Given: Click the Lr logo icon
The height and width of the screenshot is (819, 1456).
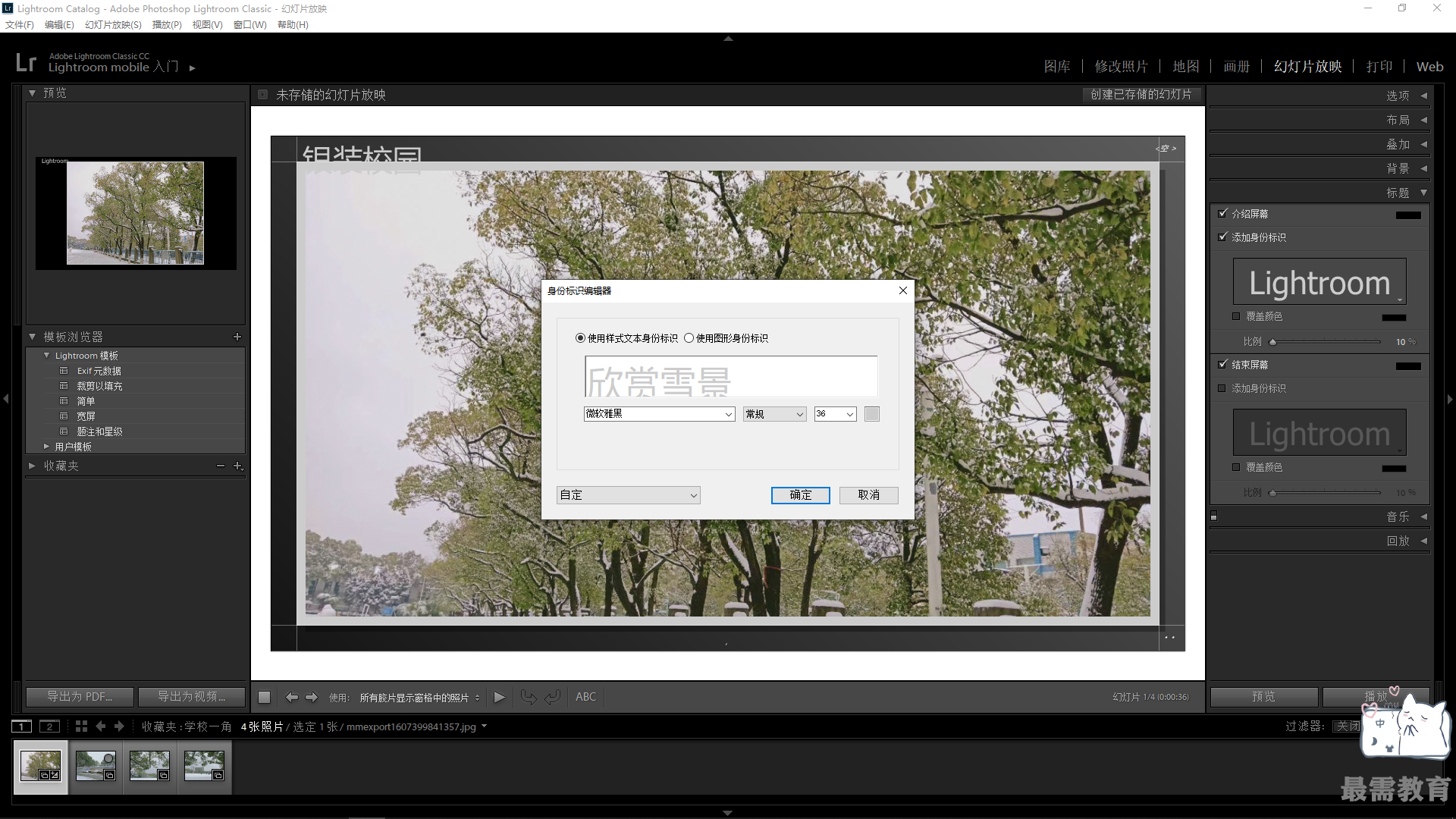Looking at the screenshot, I should (27, 62).
